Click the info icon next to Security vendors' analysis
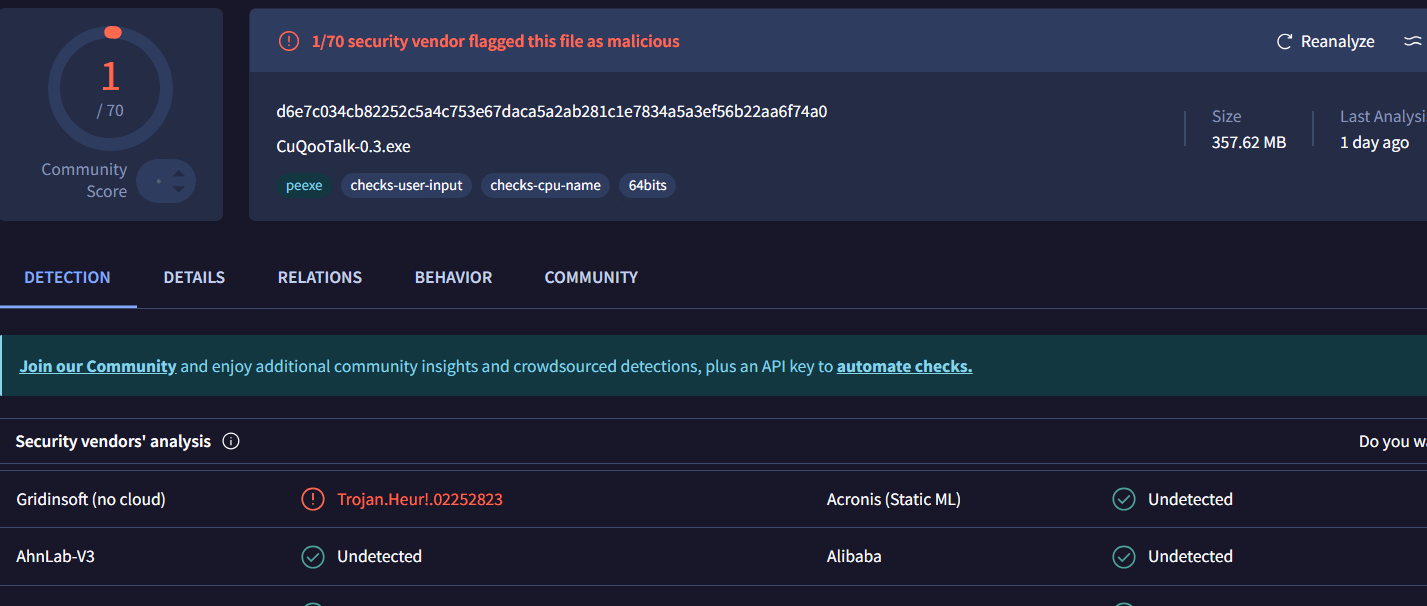The image size is (1427, 606). [x=231, y=441]
